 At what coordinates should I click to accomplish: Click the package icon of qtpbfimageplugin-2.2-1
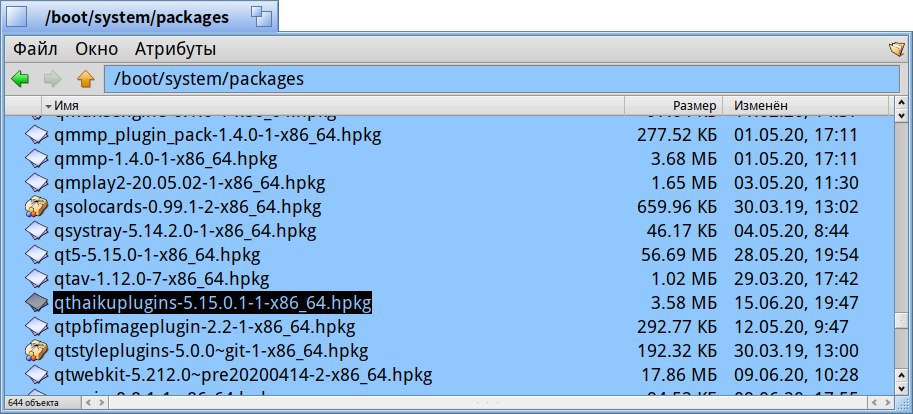click(37, 327)
